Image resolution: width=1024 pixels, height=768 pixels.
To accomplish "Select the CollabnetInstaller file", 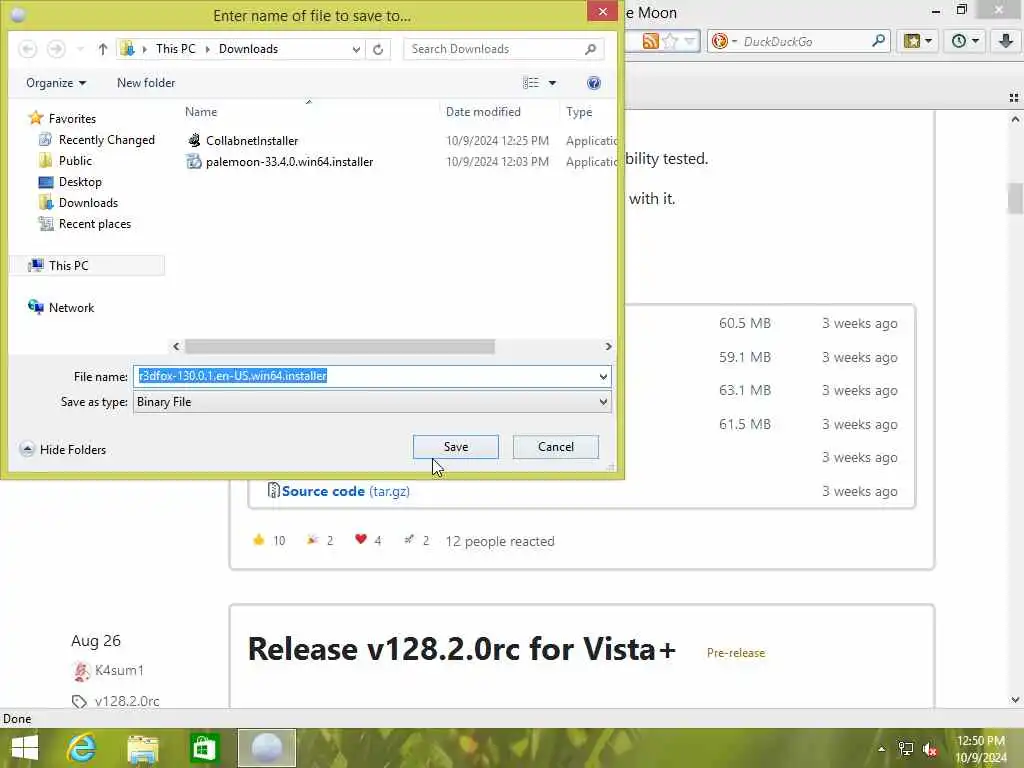I will [251, 140].
